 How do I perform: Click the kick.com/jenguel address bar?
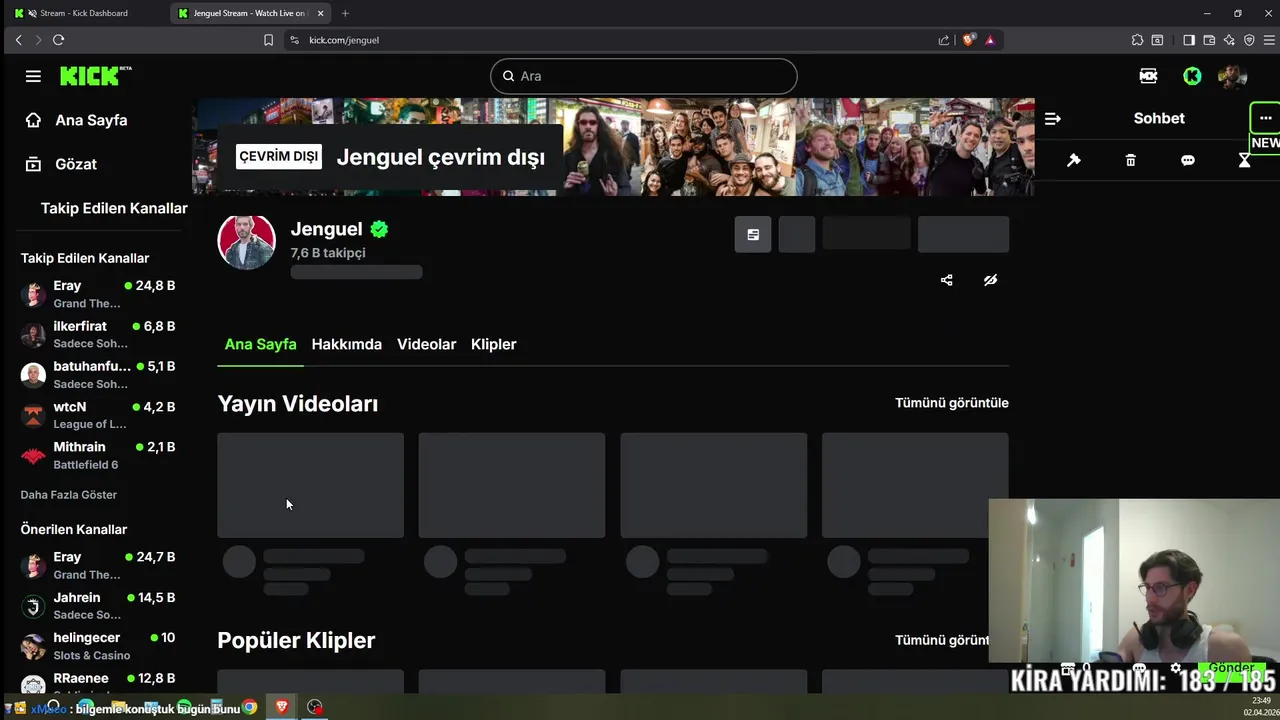pos(344,40)
